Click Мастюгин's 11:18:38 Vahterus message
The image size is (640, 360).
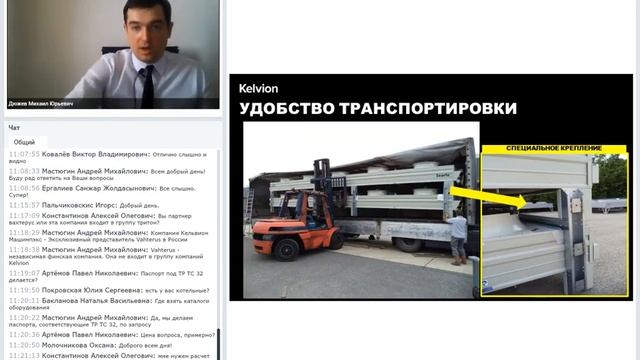[106, 256]
